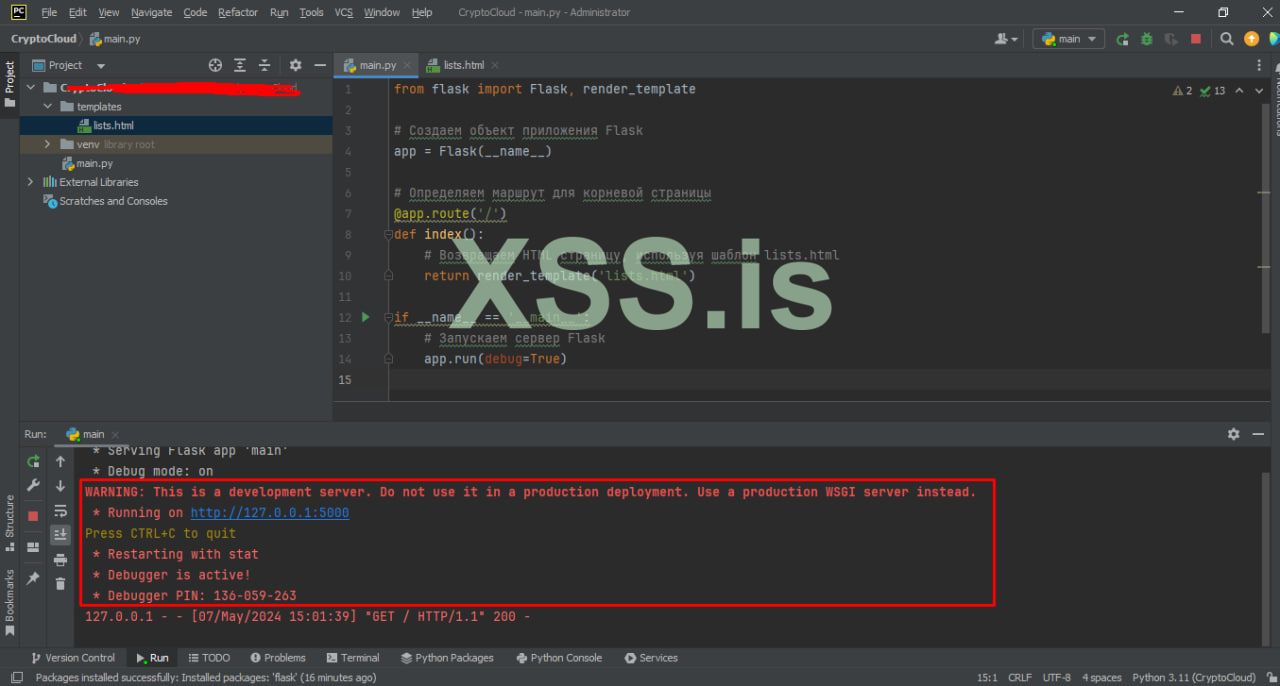This screenshot has width=1280, height=686.
Task: Click the print icon in Run panel
Action: click(60, 560)
